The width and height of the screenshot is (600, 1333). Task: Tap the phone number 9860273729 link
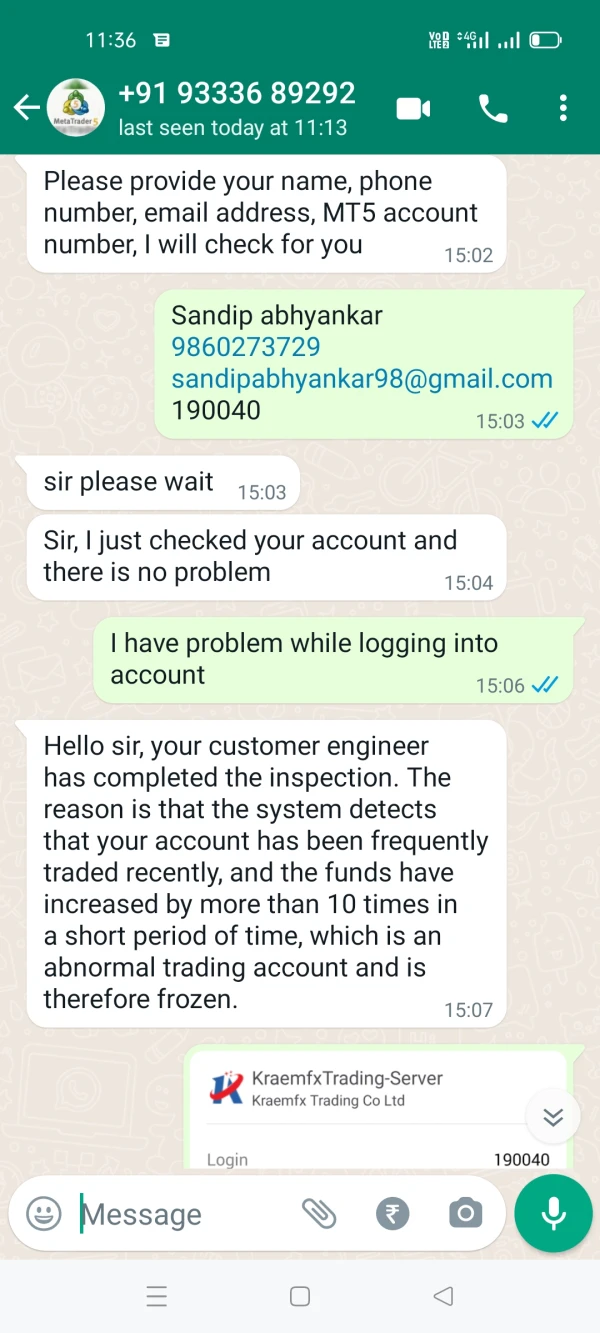point(246,347)
